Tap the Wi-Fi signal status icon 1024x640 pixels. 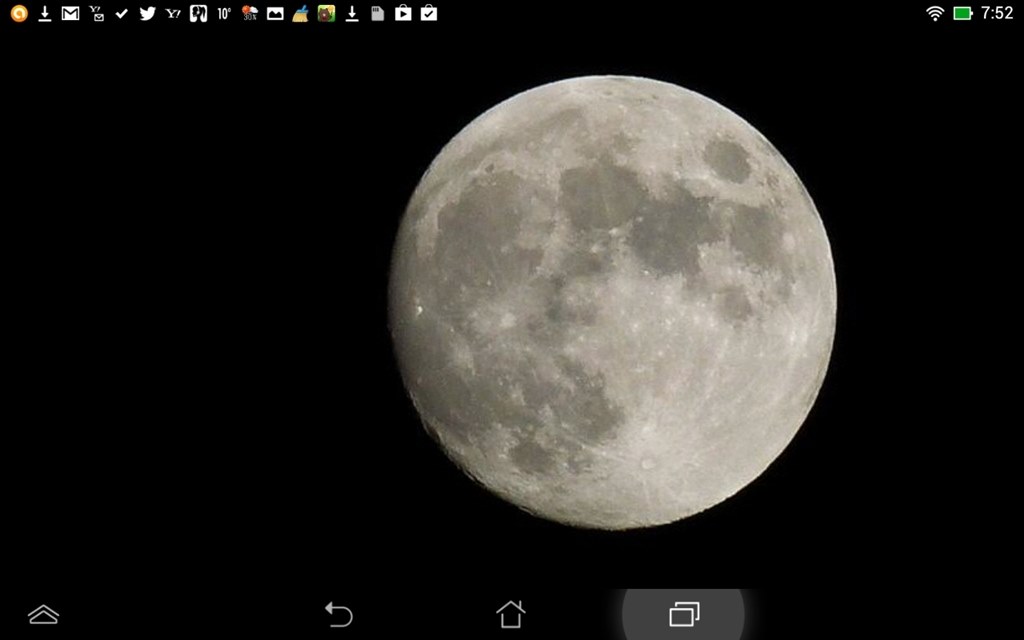coord(935,13)
